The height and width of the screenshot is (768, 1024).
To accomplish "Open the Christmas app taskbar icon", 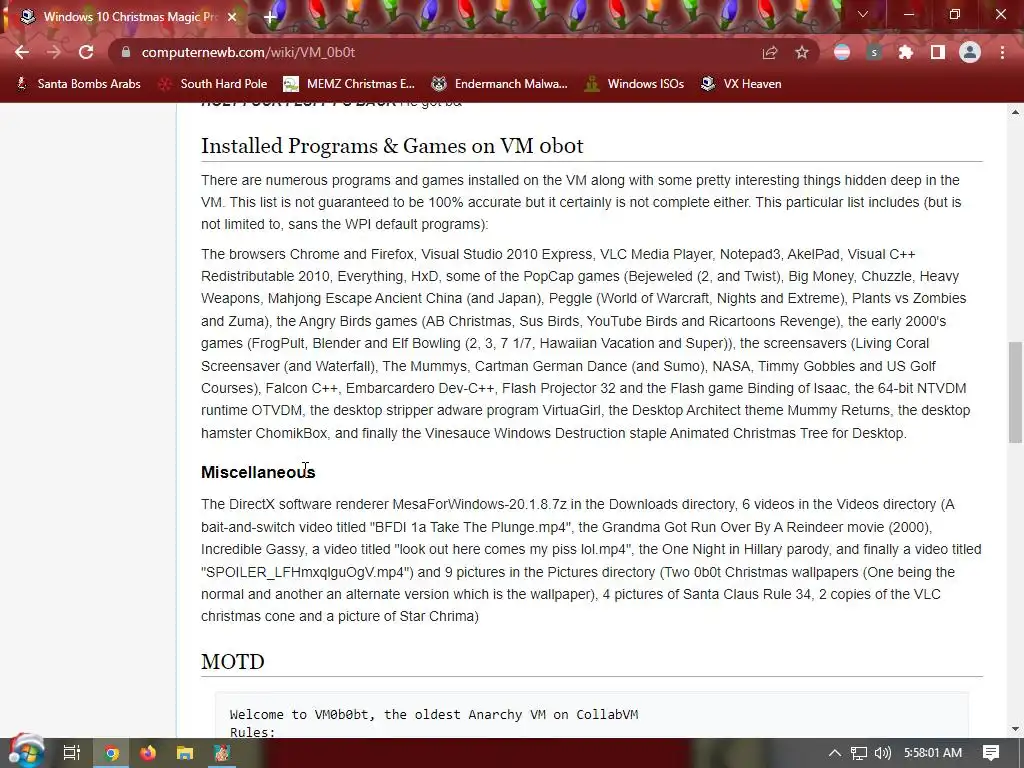I will pos(222,753).
